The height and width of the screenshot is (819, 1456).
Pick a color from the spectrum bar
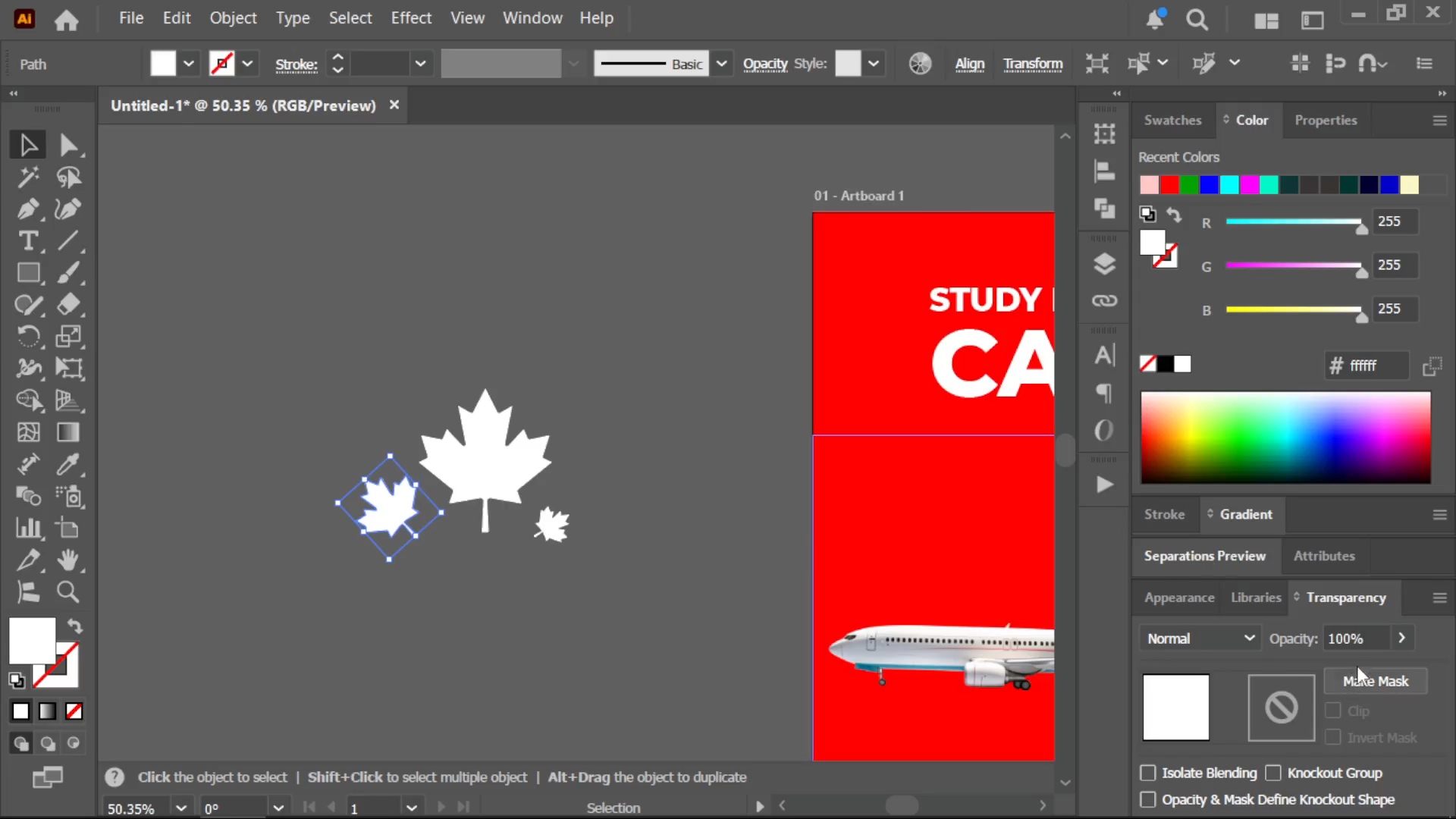click(1285, 438)
